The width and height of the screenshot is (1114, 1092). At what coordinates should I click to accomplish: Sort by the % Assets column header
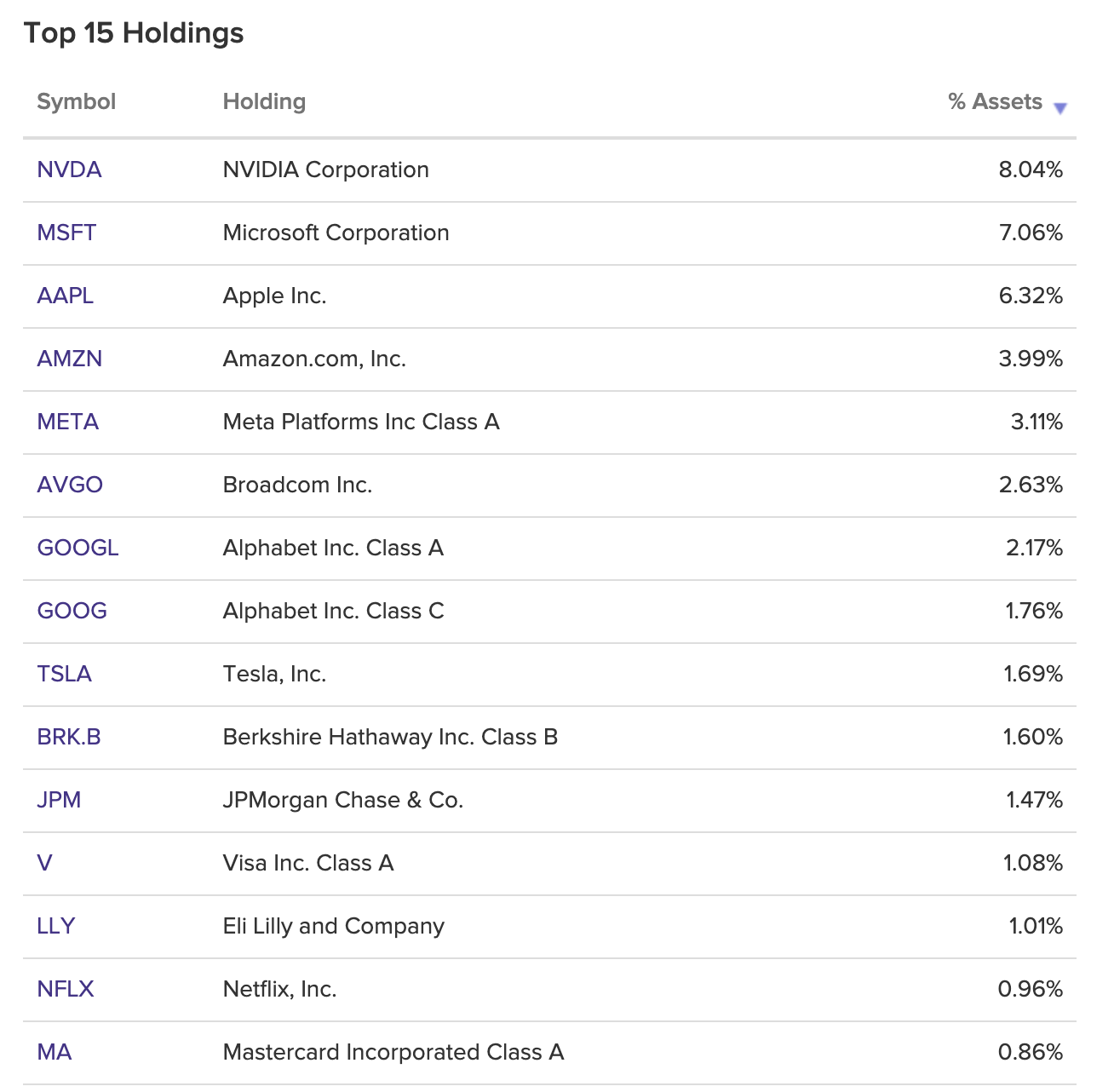(x=994, y=101)
